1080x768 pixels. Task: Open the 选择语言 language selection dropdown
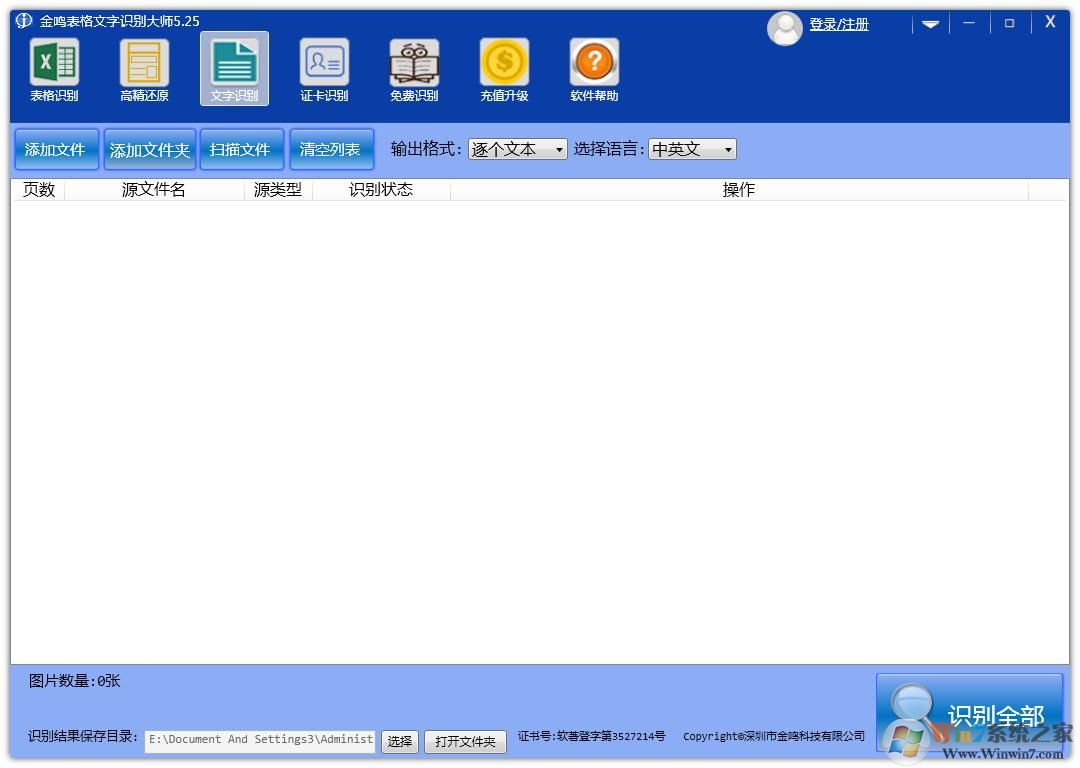pos(693,148)
